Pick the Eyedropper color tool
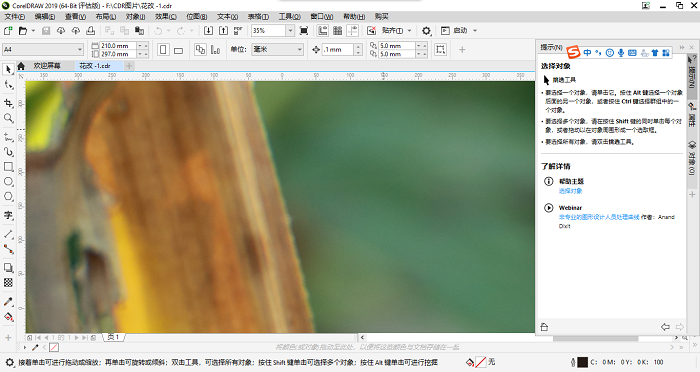The height and width of the screenshot is (372, 700). 8,302
